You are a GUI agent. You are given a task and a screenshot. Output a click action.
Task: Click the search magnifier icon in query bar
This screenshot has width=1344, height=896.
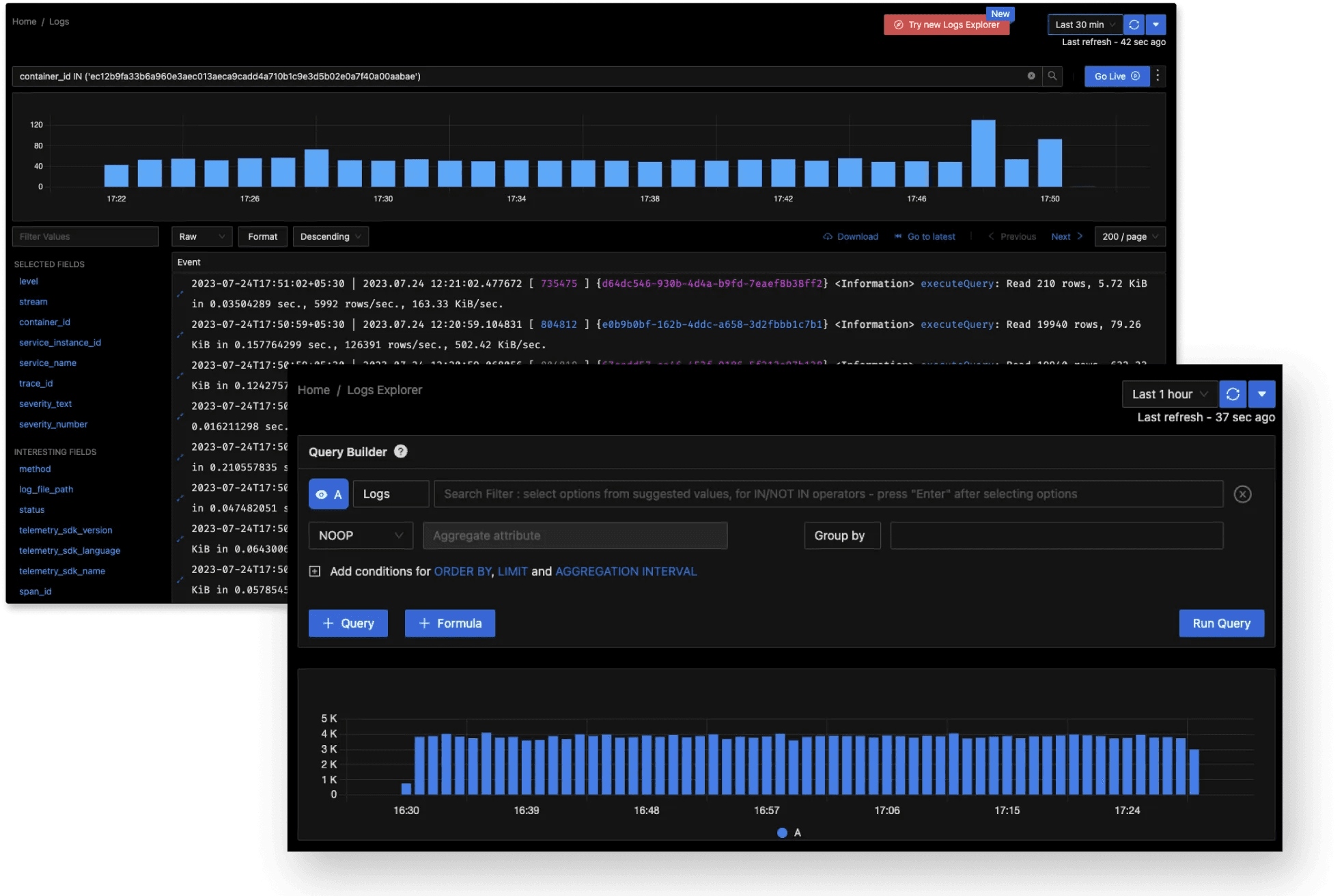(1052, 76)
